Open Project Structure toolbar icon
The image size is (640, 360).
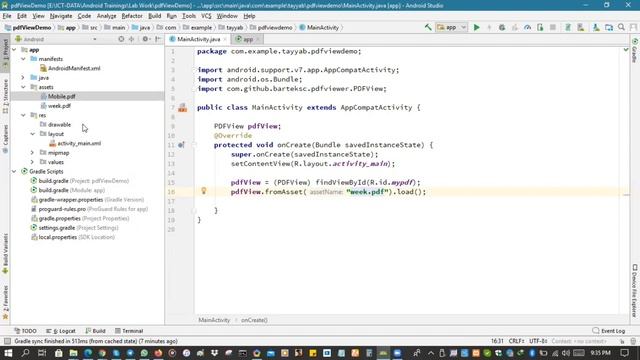pyautogui.click(x=609, y=27)
